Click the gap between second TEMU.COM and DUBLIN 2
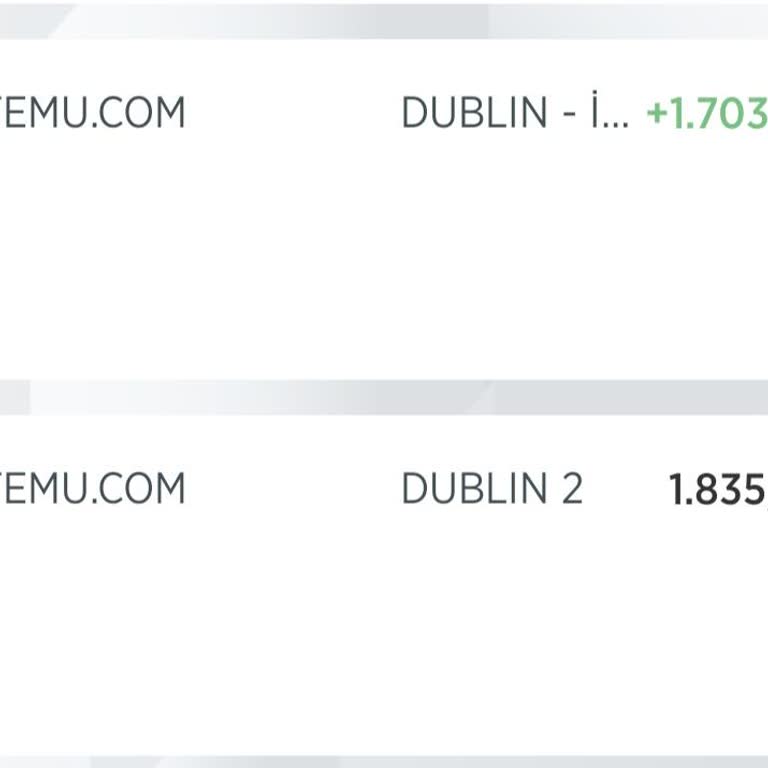The image size is (768, 768). tap(293, 489)
